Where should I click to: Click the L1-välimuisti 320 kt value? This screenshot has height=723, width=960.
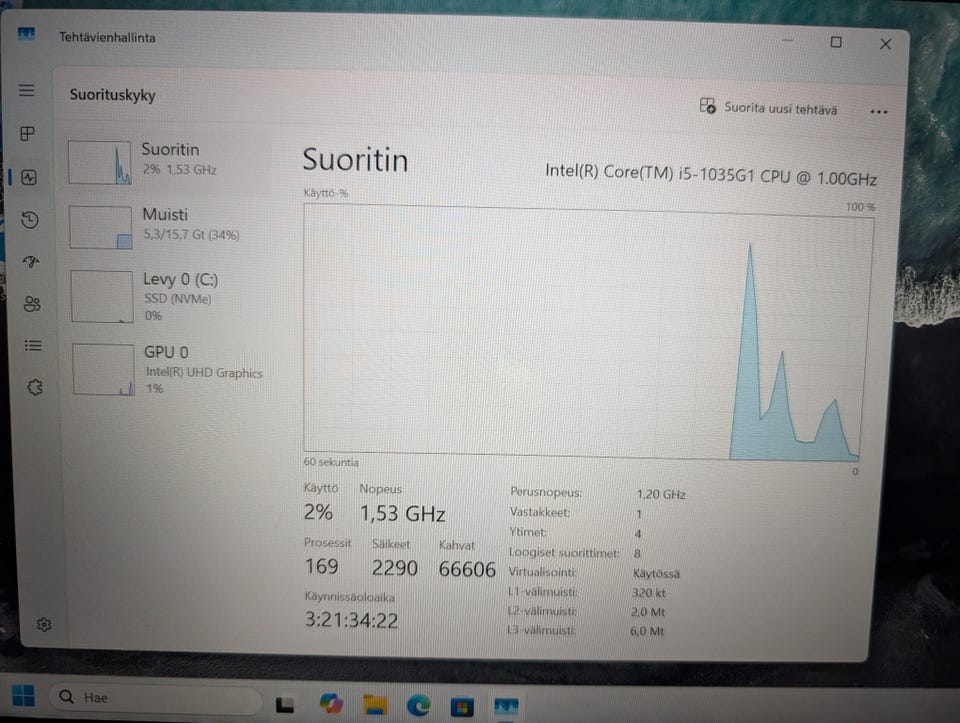point(648,593)
